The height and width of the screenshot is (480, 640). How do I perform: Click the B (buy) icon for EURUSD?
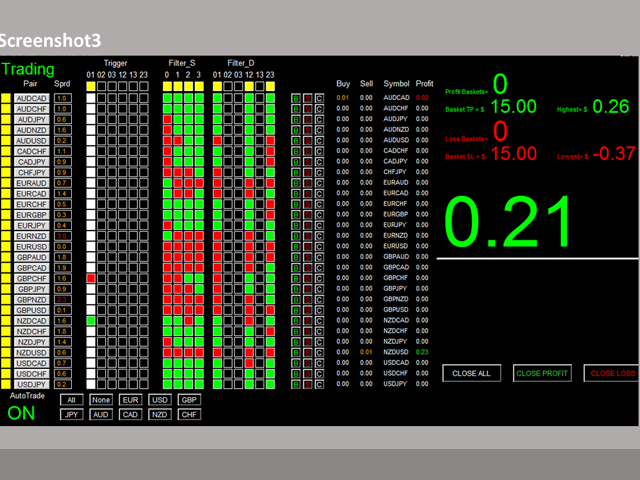pos(295,247)
